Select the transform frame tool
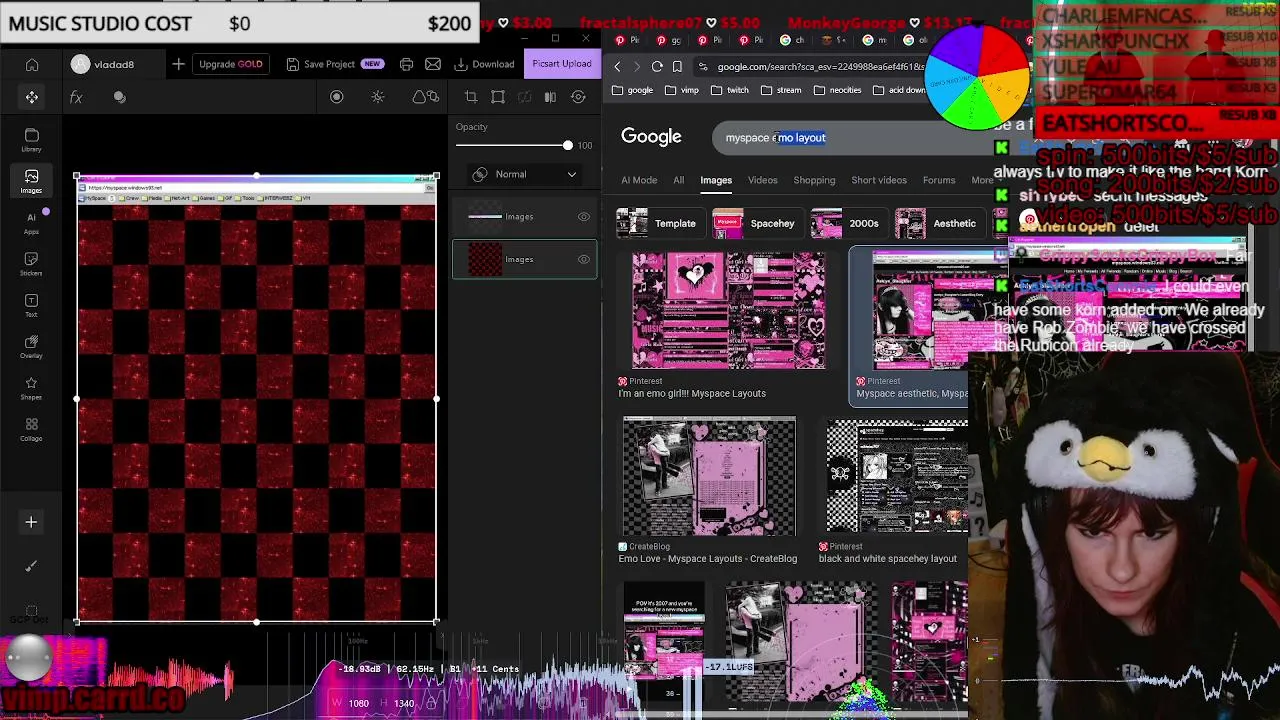Screen dimensions: 1280x720 [x=498, y=97]
